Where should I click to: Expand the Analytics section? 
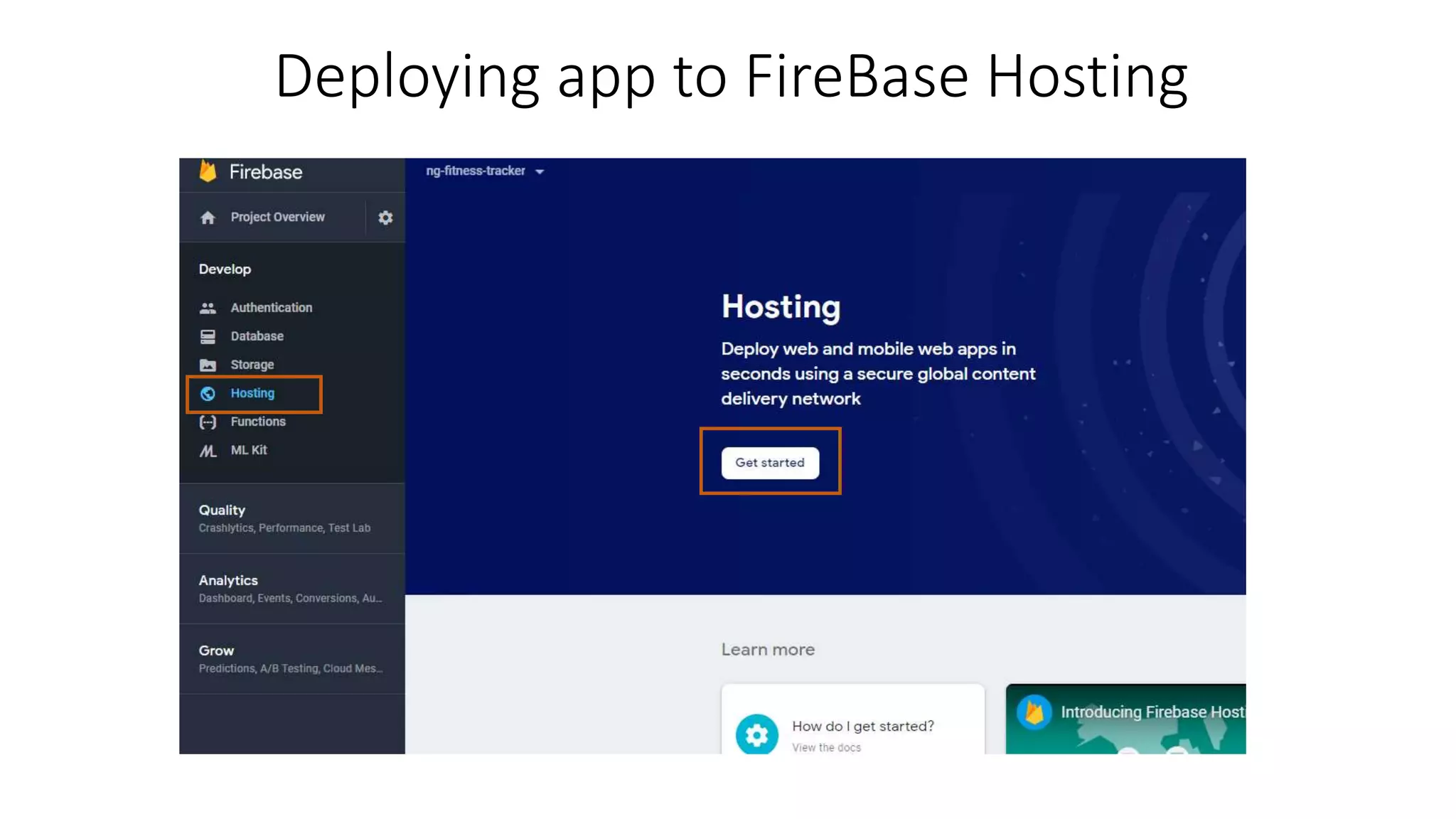coord(292,589)
